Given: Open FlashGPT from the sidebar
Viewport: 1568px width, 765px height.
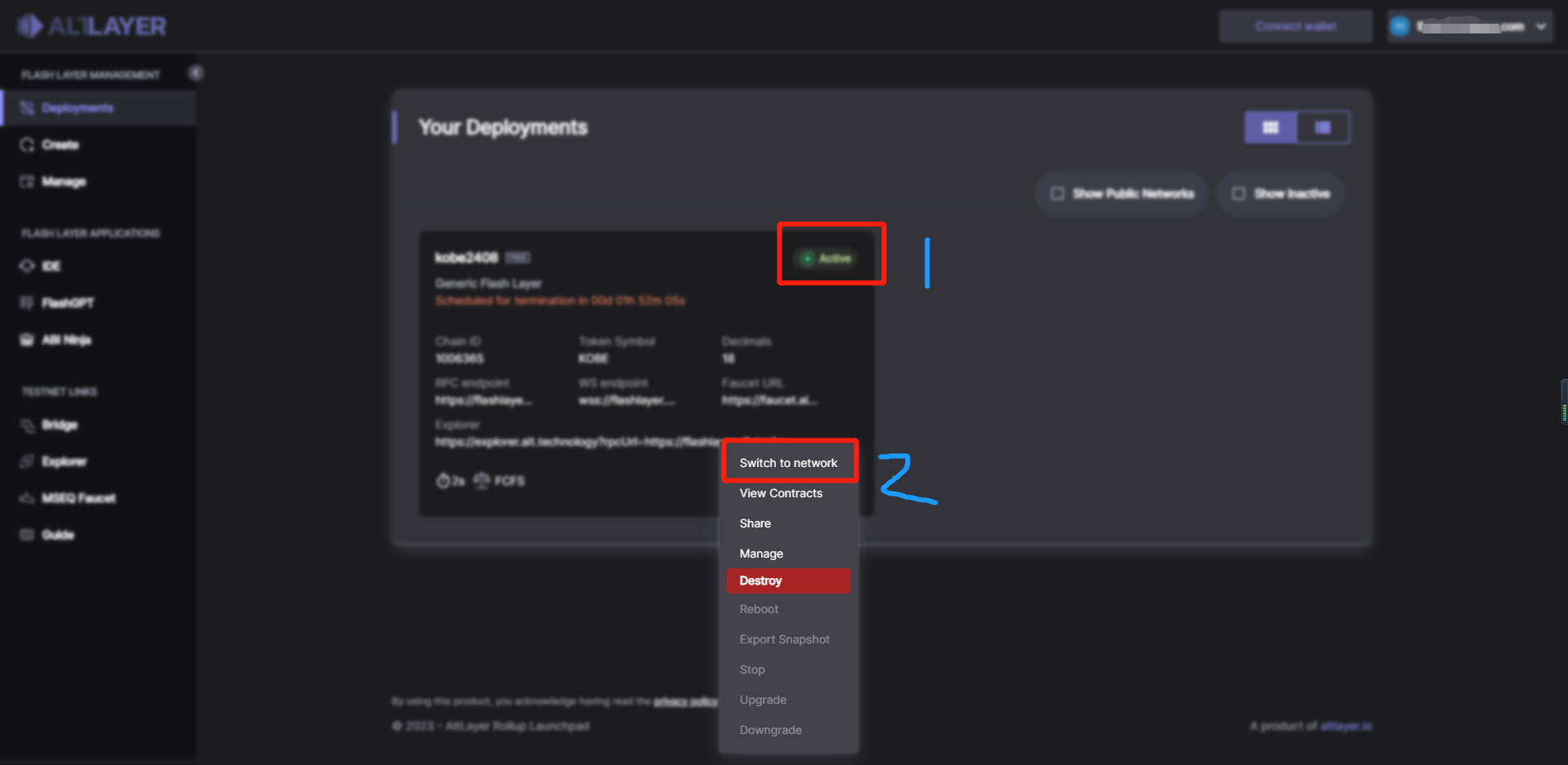Looking at the screenshot, I should point(67,303).
